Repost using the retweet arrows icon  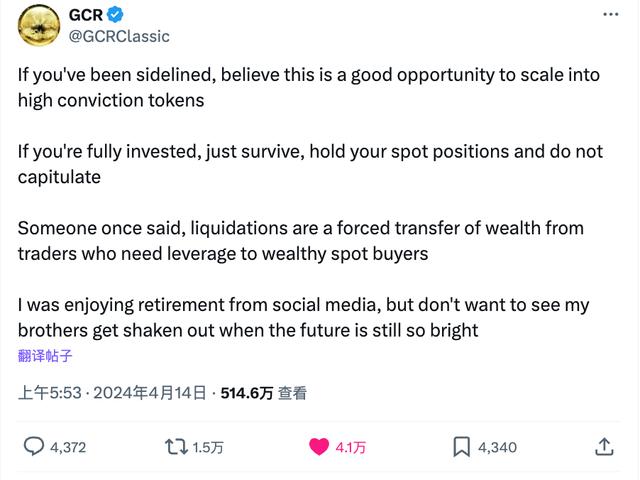tap(176, 447)
